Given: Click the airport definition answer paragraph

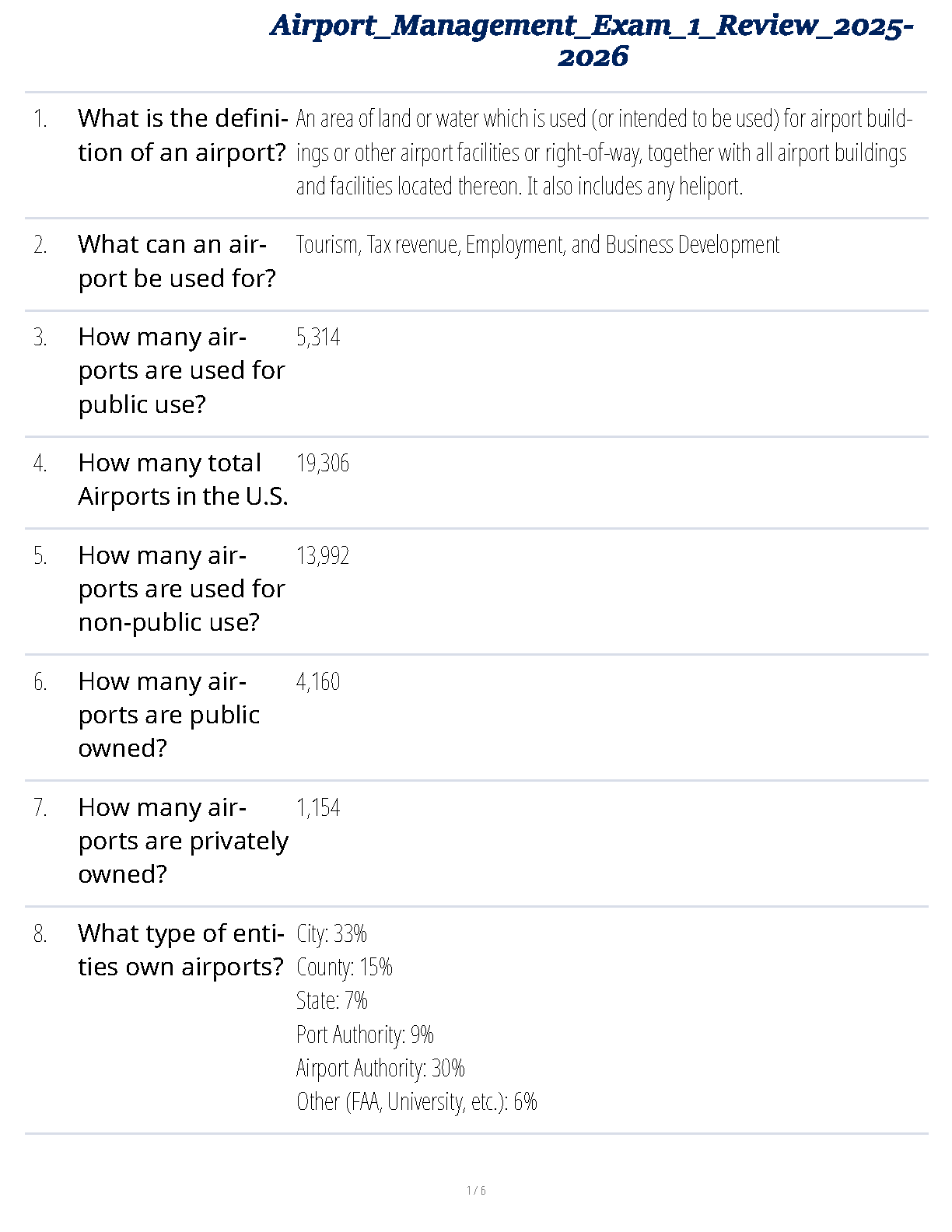Looking at the screenshot, I should click(604, 152).
